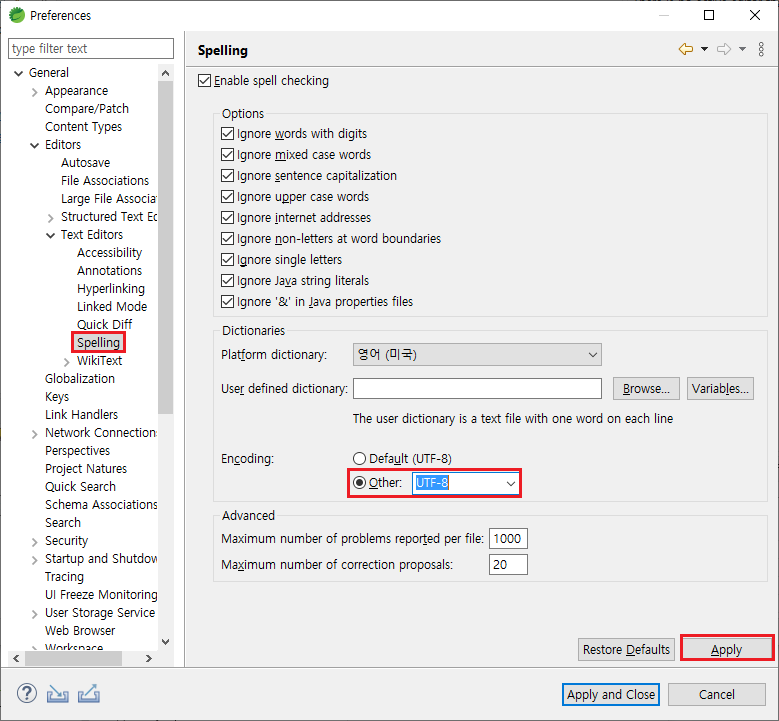
Task: Expand the Startup and Shutdown node
Action: (x=34, y=560)
